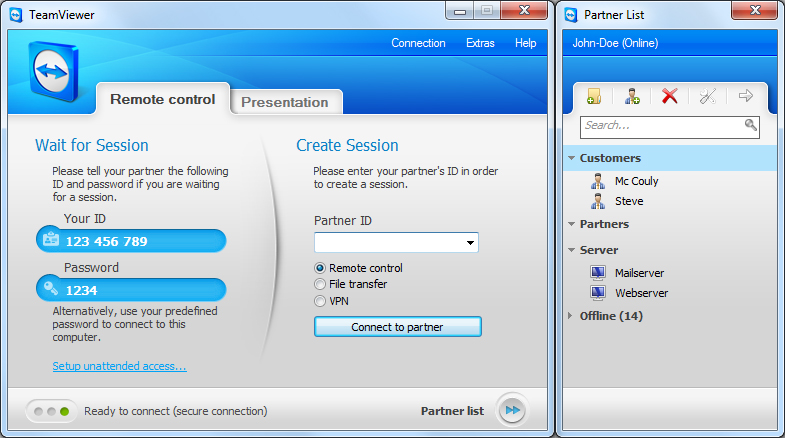
Task: Select the Steve entry name
Action: click(x=629, y=201)
